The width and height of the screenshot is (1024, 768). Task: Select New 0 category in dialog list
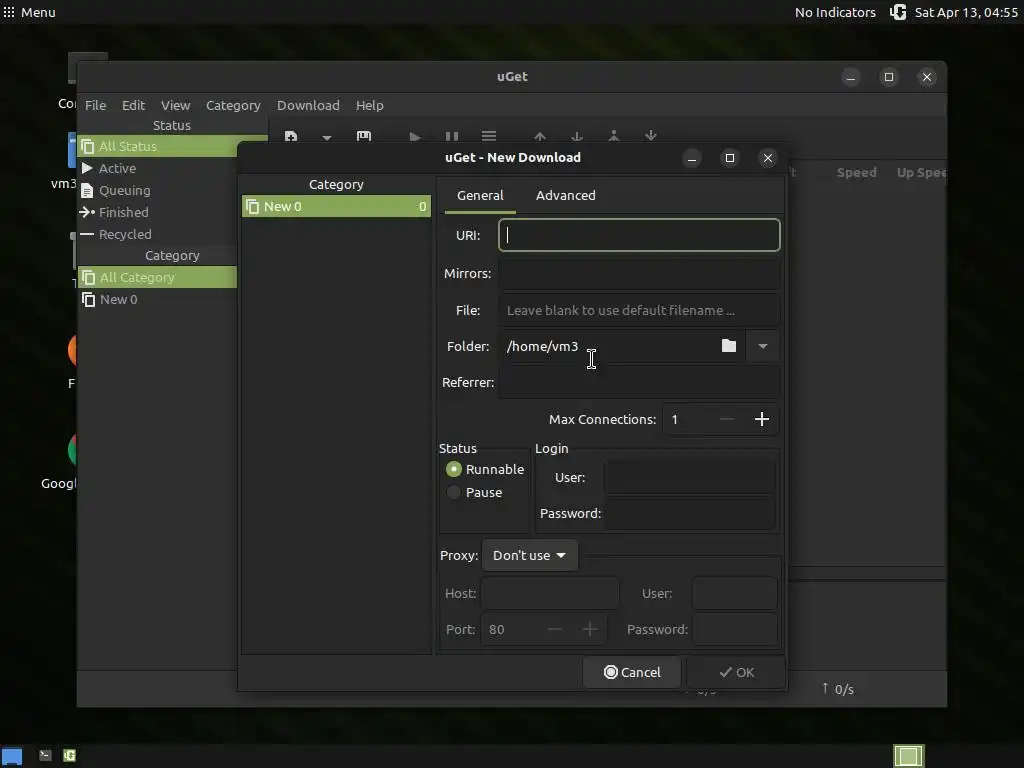pyautogui.click(x=336, y=206)
